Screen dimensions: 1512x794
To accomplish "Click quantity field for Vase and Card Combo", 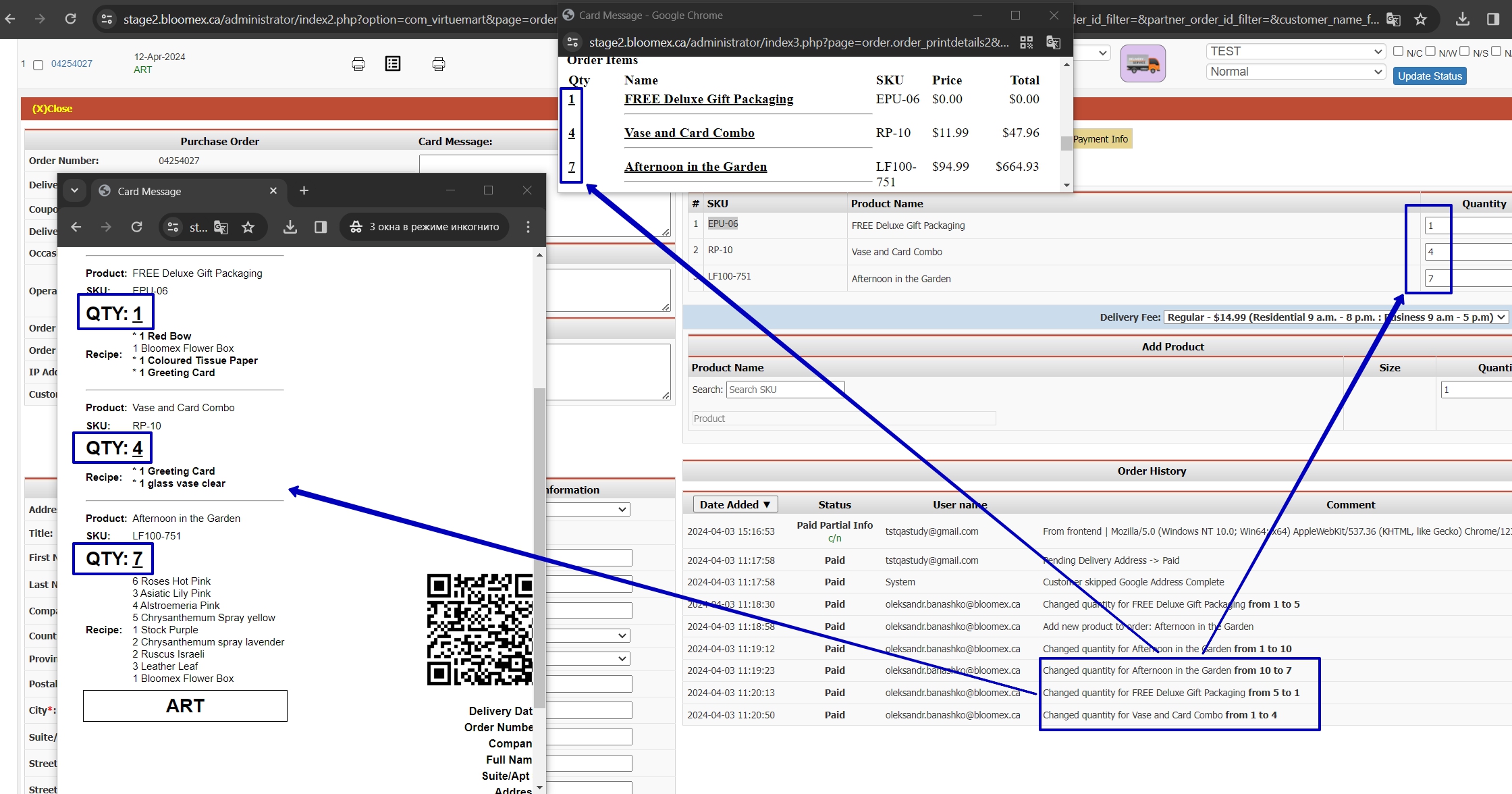I will pyautogui.click(x=1467, y=252).
